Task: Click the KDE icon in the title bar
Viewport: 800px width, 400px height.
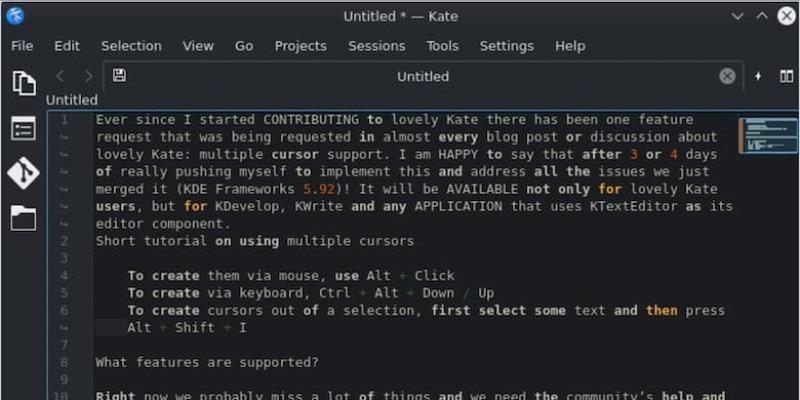Action: coord(15,15)
